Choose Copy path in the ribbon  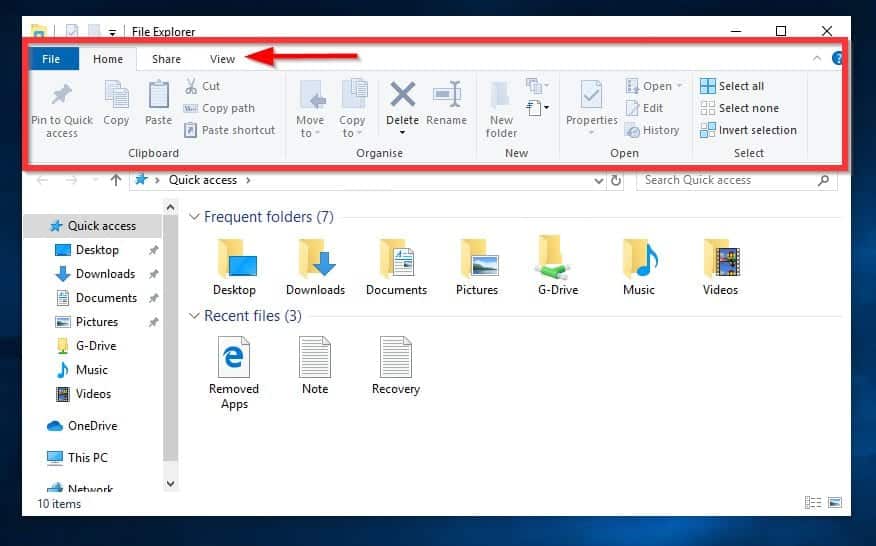(219, 108)
